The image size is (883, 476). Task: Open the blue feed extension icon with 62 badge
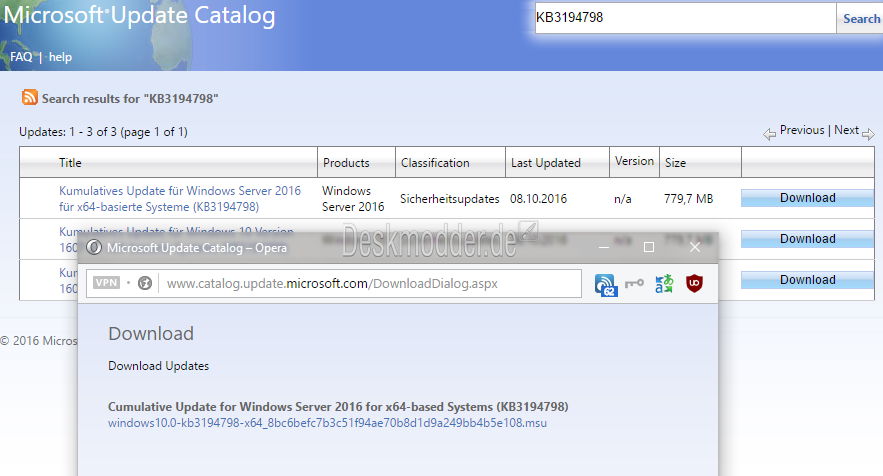pyautogui.click(x=605, y=284)
